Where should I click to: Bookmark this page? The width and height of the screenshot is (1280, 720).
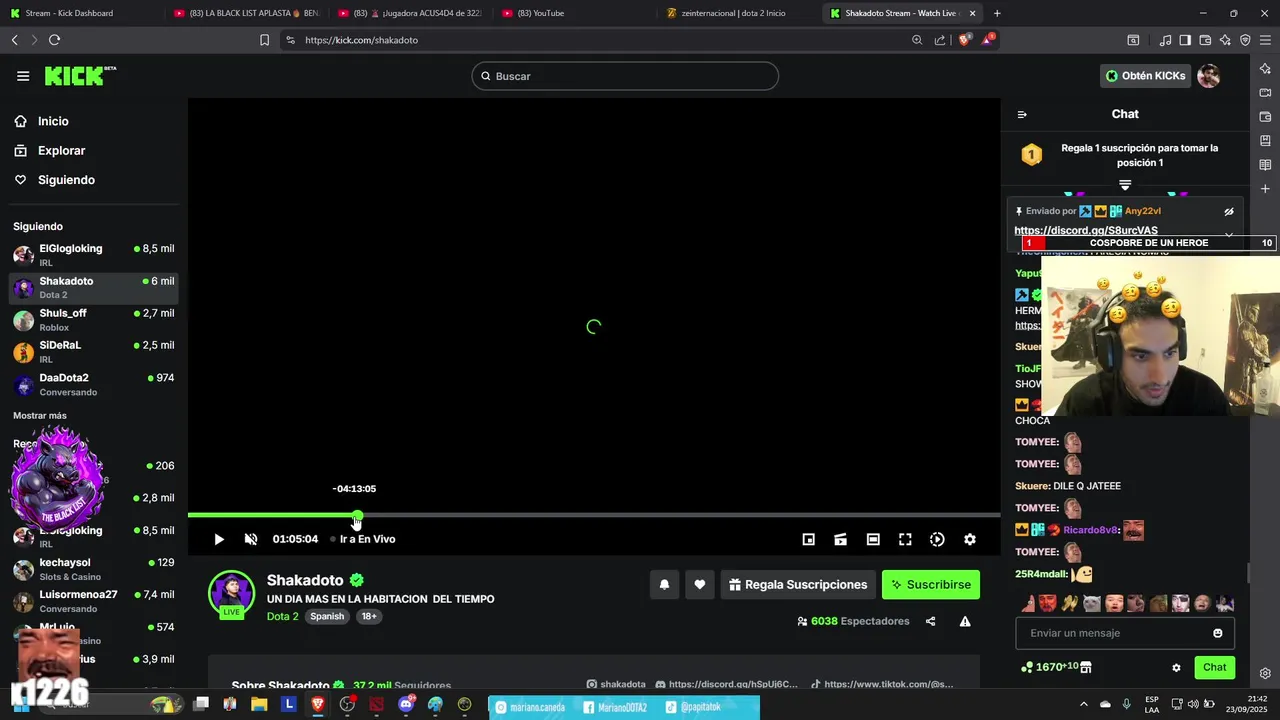264,40
